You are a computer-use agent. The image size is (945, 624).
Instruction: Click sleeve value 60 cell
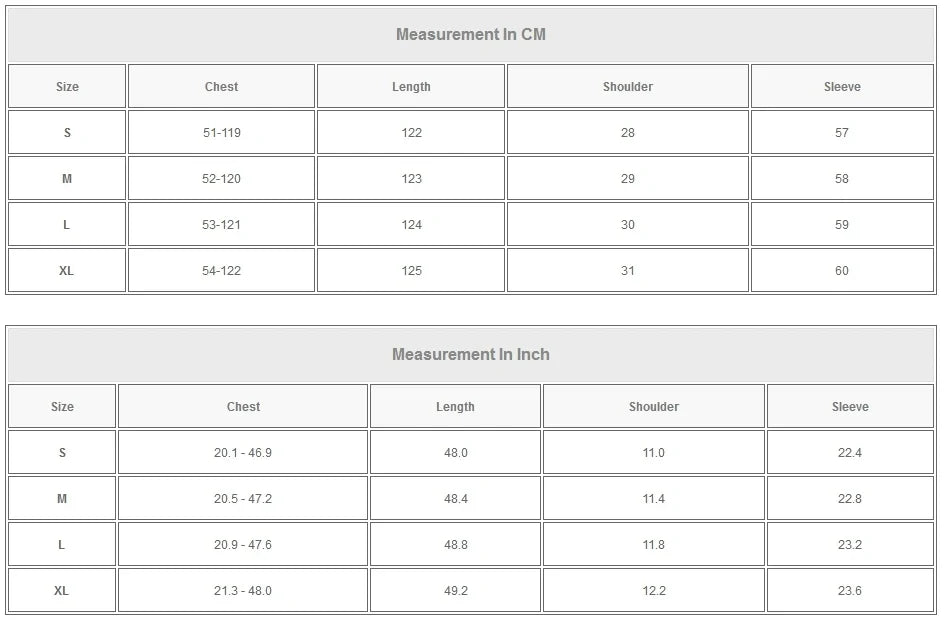(x=842, y=271)
